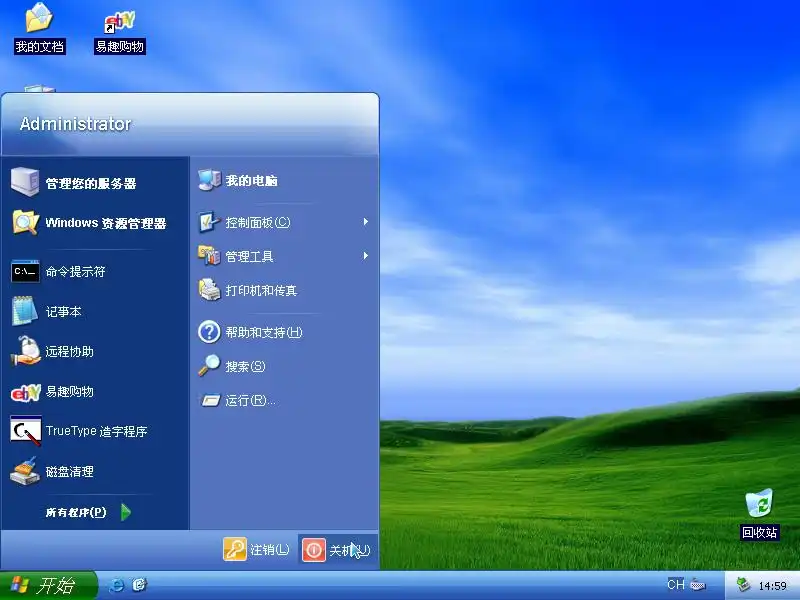The height and width of the screenshot is (600, 800).
Task: Click the 开始 start button
Action: (x=48, y=585)
